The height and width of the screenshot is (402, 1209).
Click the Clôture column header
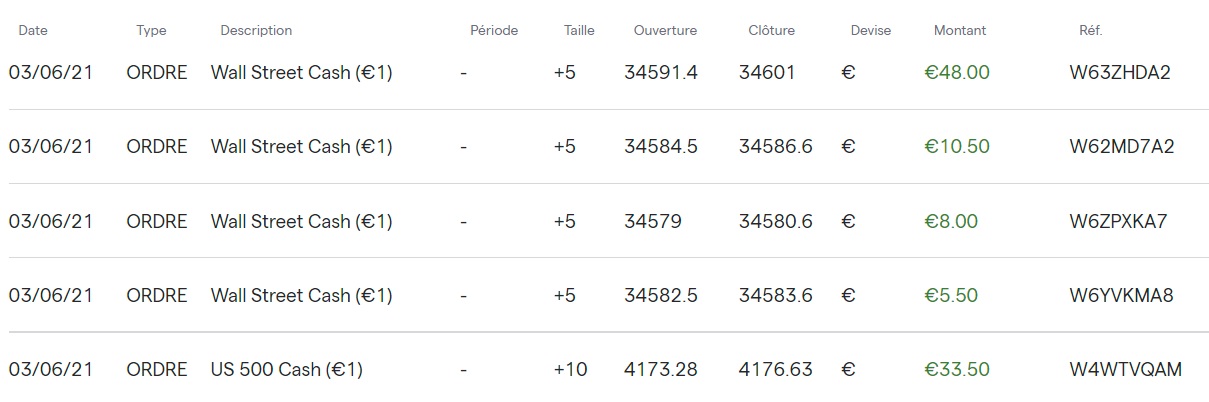point(771,30)
